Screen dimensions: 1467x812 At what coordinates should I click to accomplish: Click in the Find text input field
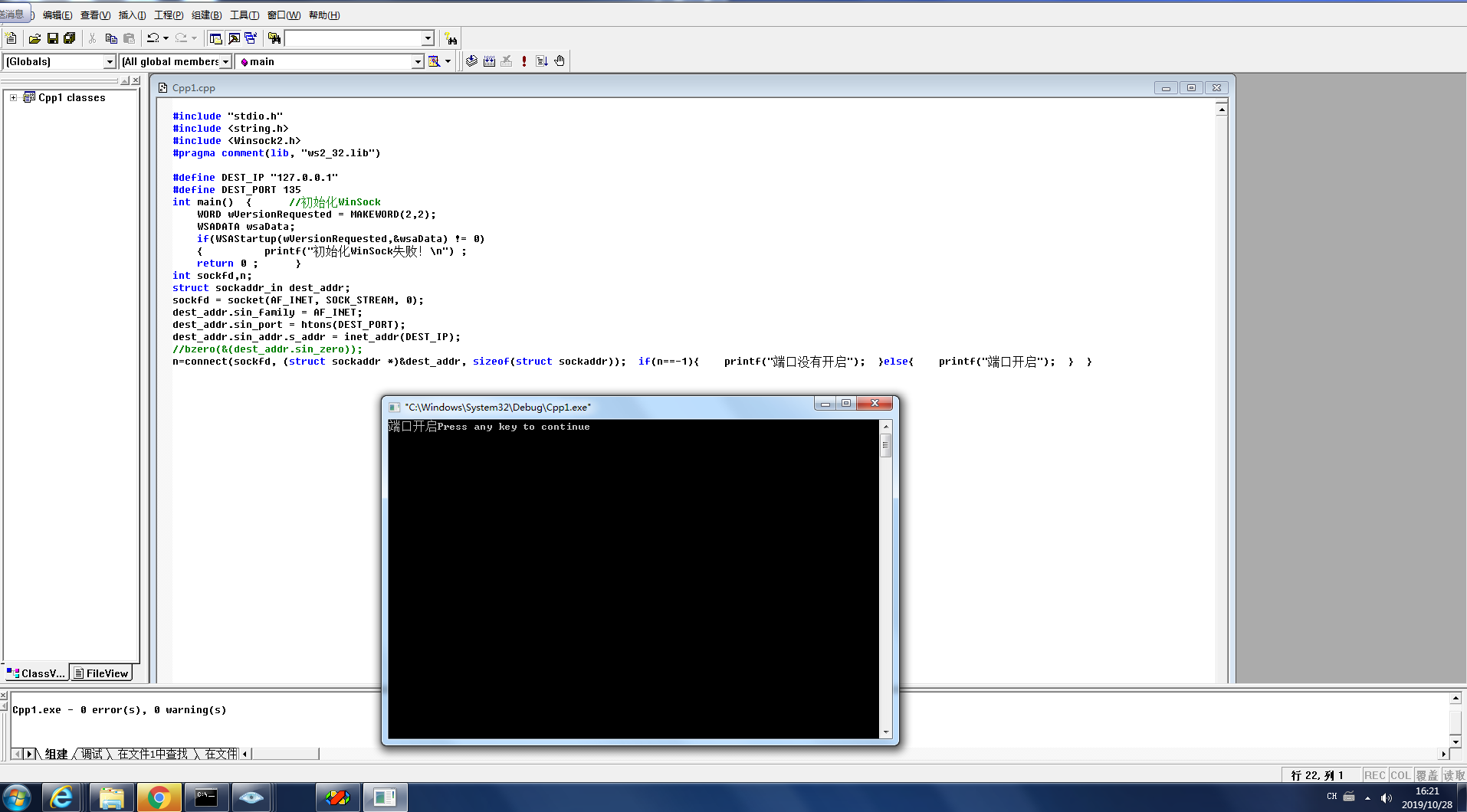click(x=353, y=38)
